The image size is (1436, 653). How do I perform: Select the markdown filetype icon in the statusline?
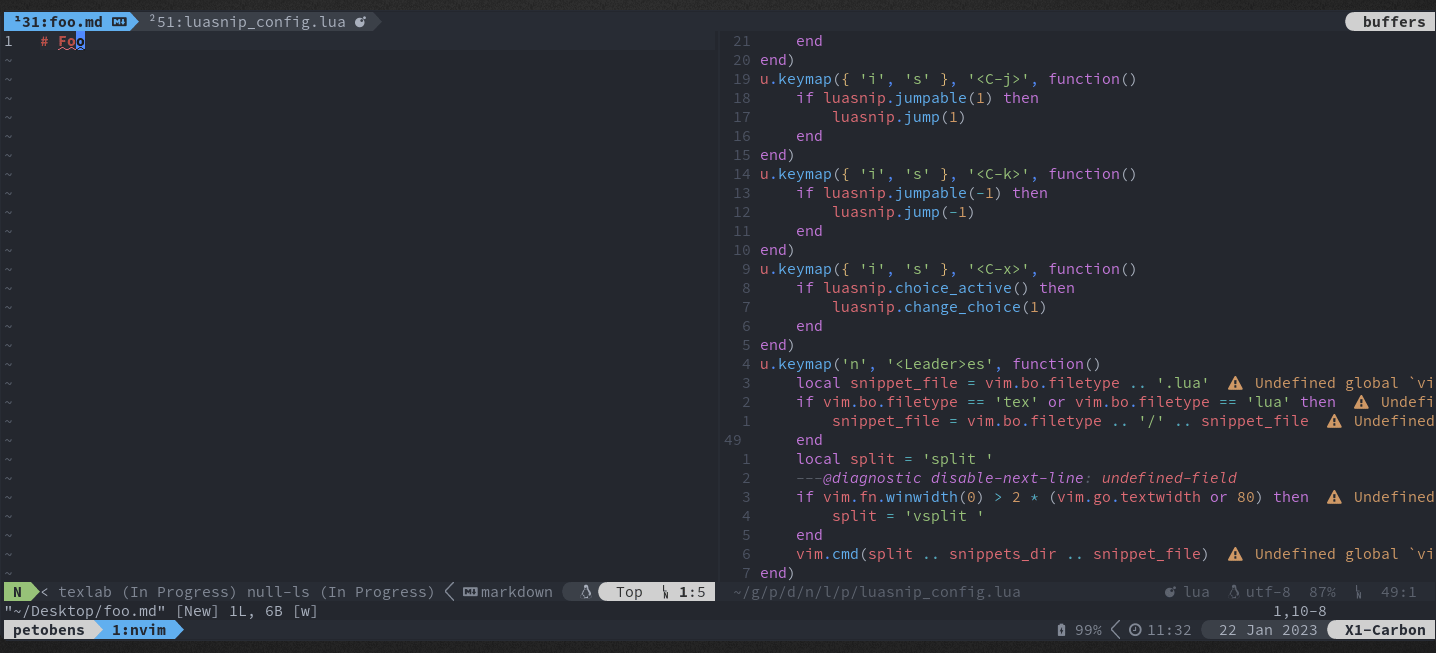click(469, 591)
